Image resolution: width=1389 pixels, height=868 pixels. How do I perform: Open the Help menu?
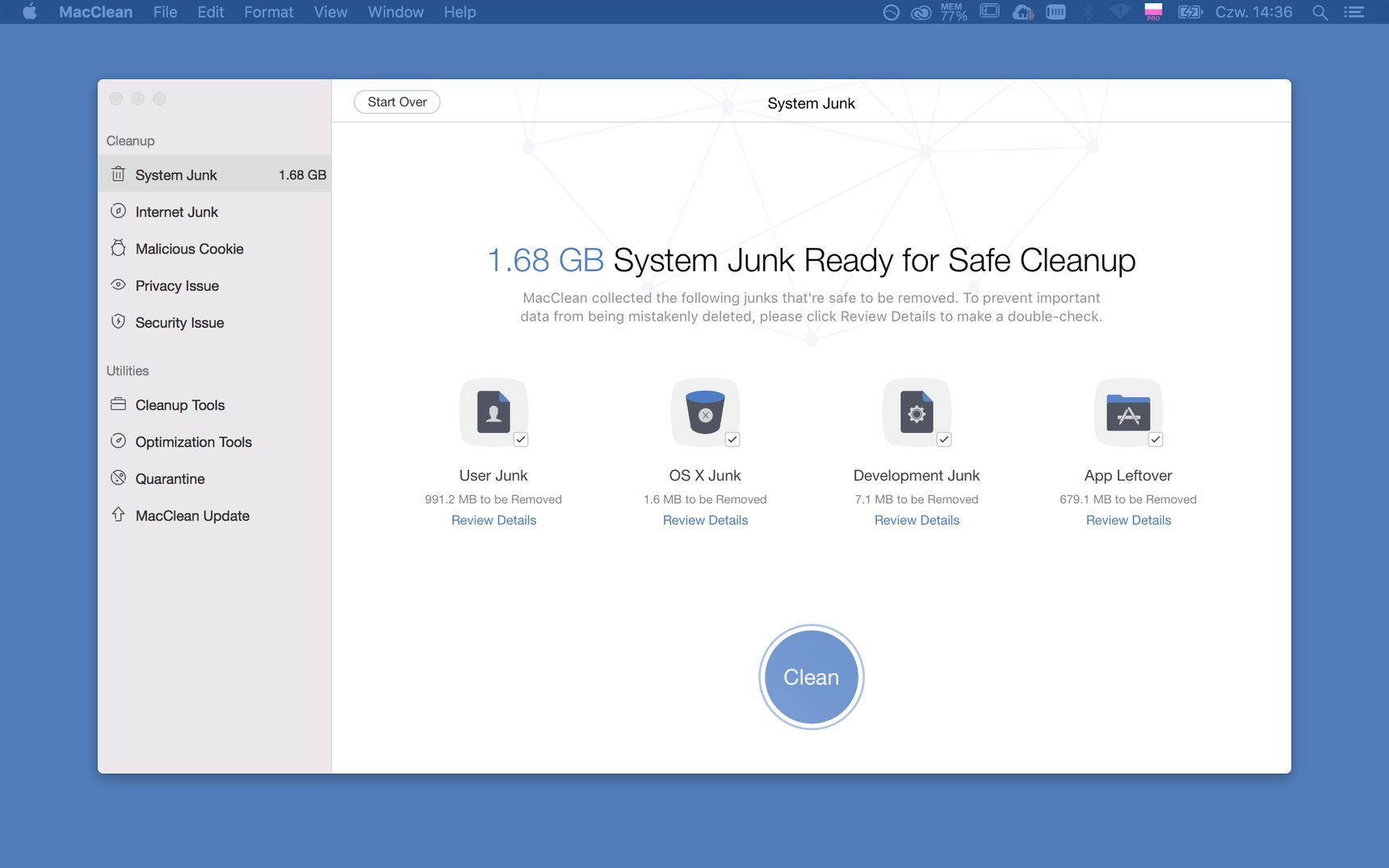coord(460,12)
